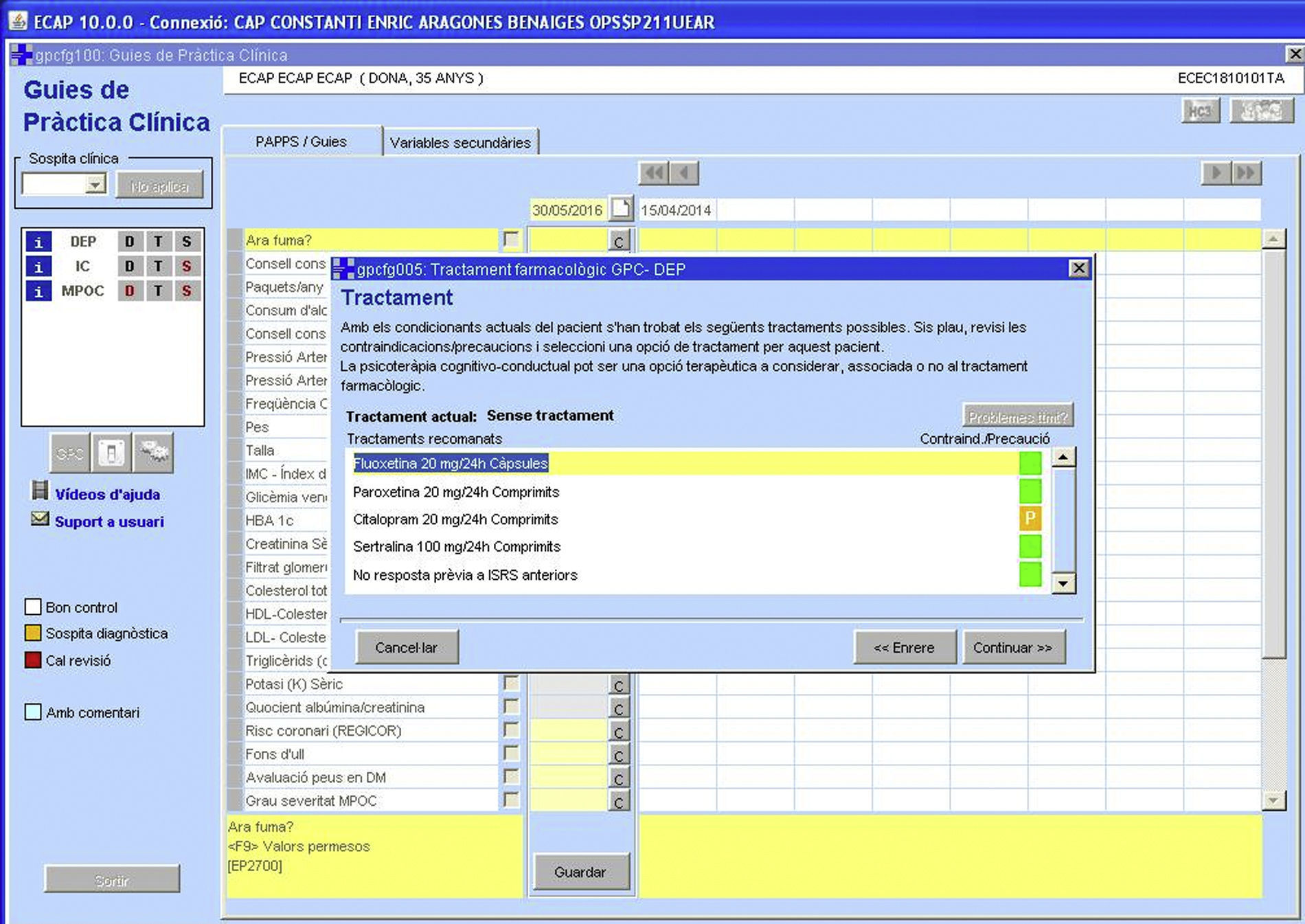Open the Vídeos d'ajuda link

point(107,495)
